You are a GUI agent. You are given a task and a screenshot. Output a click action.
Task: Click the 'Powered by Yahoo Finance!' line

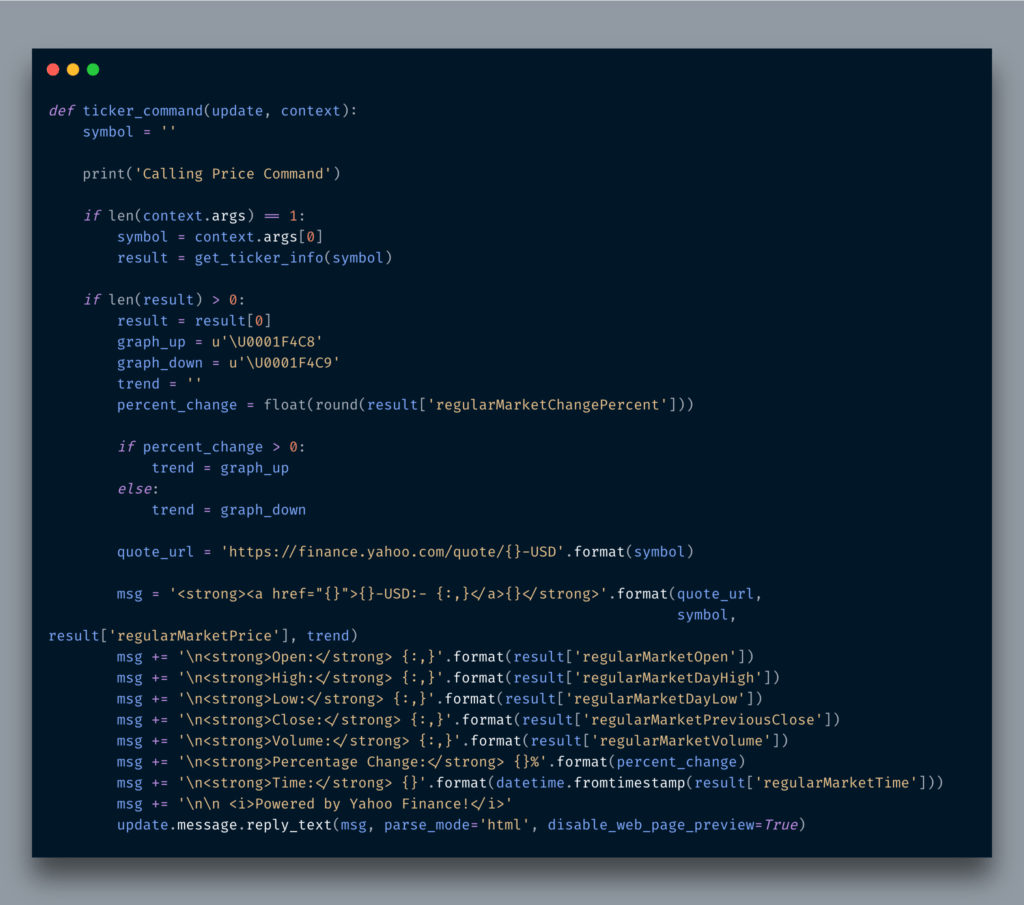point(314,804)
